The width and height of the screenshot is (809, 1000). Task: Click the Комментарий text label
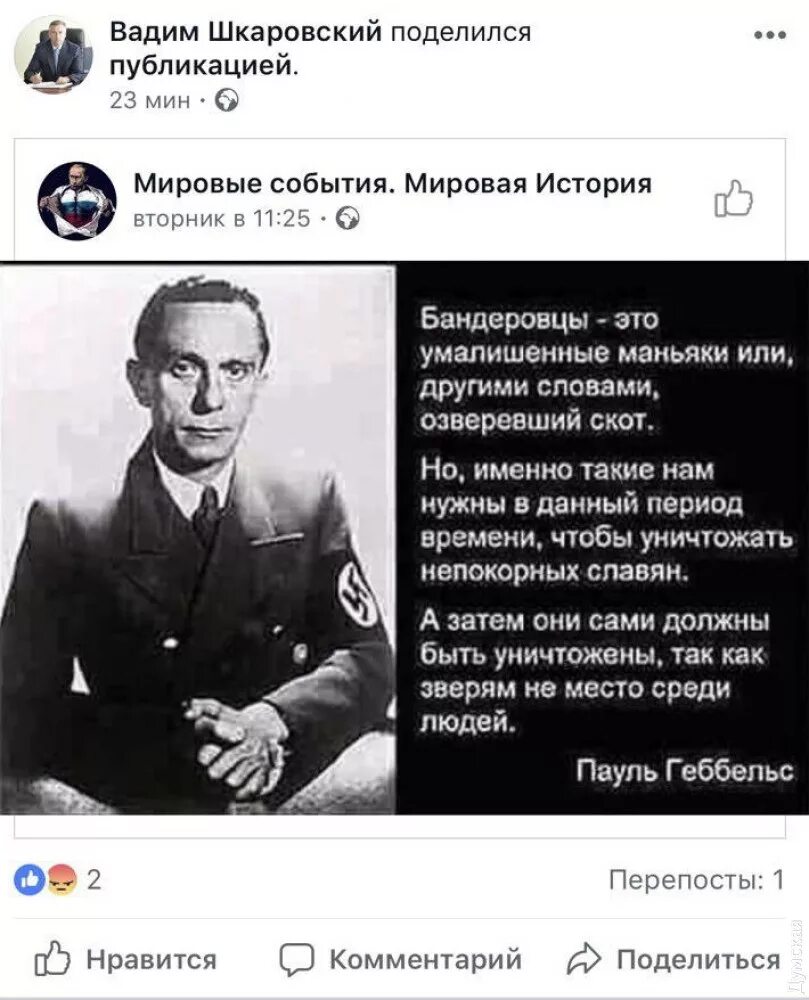425,959
